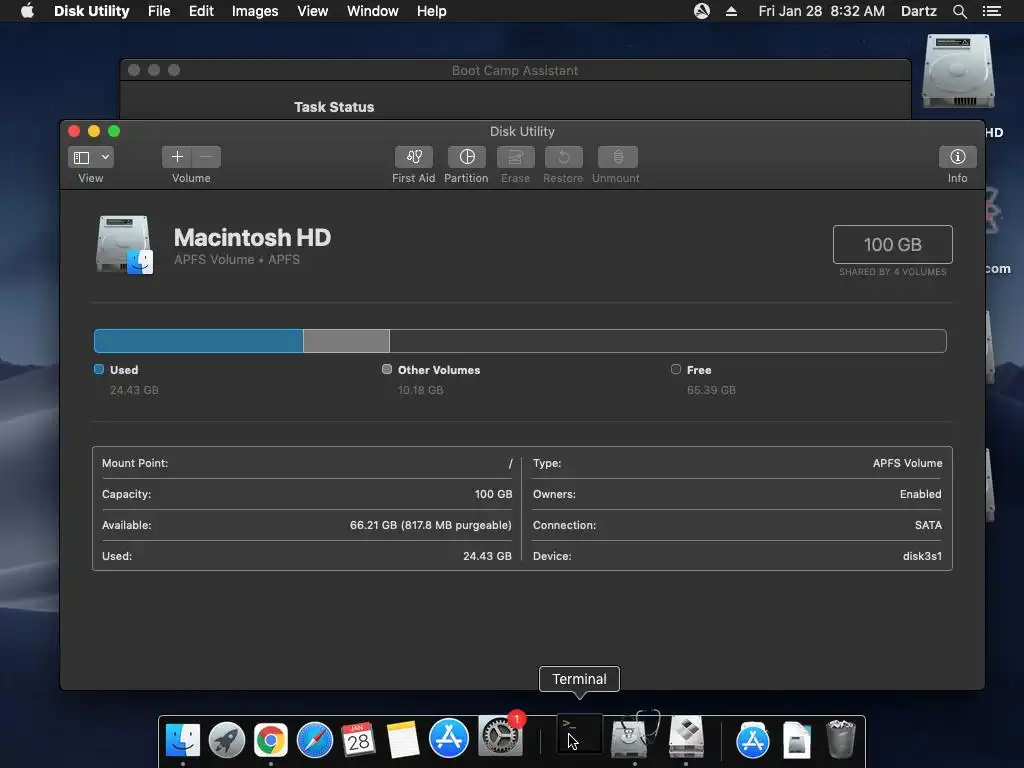Add a volume with the plus button
The height and width of the screenshot is (768, 1024).
coord(177,157)
